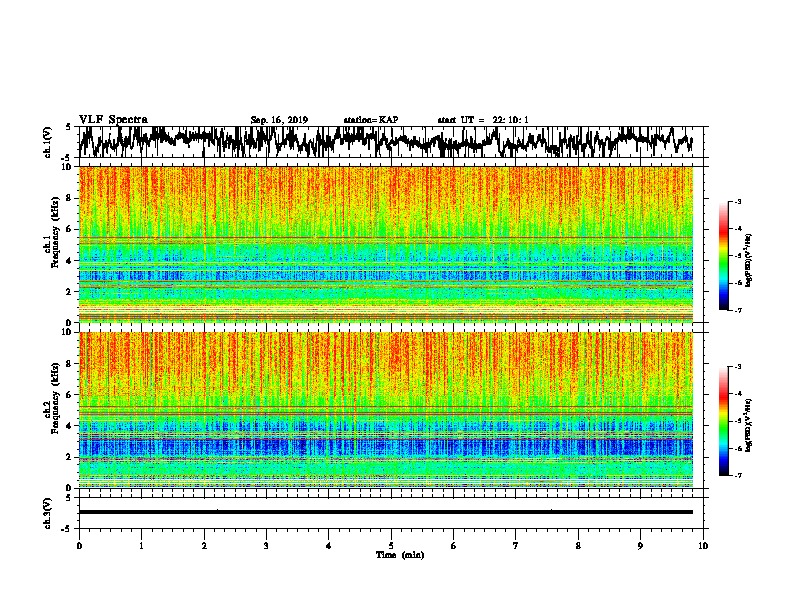This screenshot has width=792, height=612.
Task: Click the "Time (min)" x-axis label
Action: point(400,555)
